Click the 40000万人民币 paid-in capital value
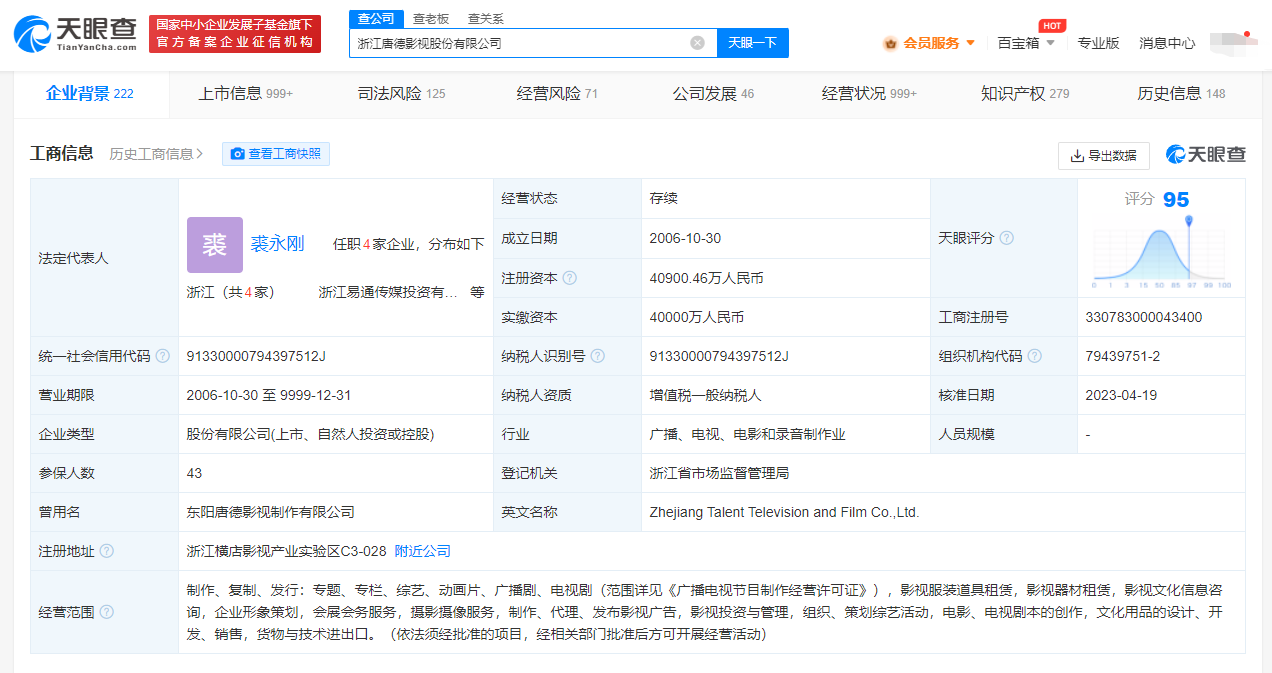The image size is (1272, 673). 696,317
